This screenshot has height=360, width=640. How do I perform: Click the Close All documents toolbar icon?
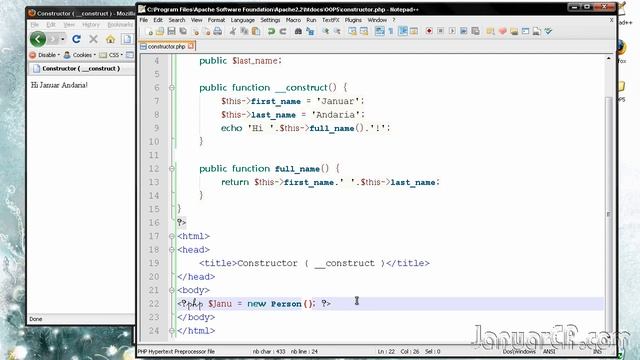pyautogui.click(x=207, y=31)
